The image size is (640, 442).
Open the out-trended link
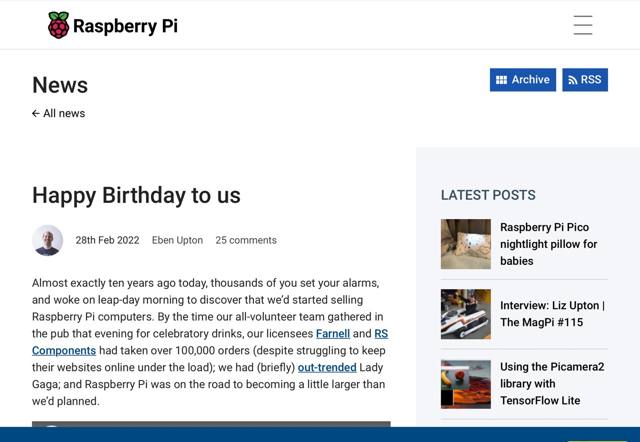pyautogui.click(x=327, y=367)
